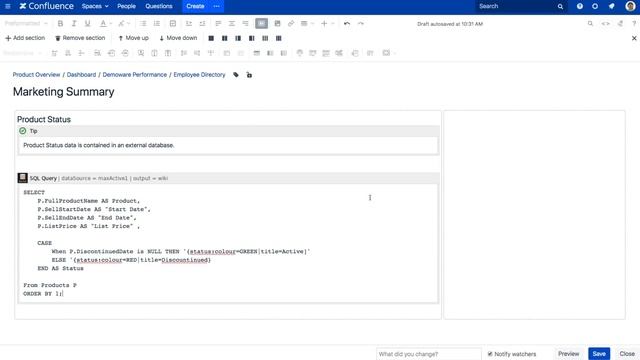Insert a link

coord(291,24)
